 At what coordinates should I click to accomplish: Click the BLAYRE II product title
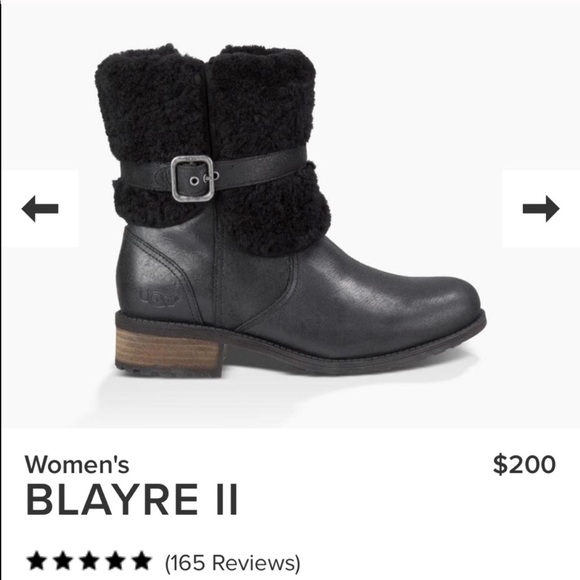(132, 500)
